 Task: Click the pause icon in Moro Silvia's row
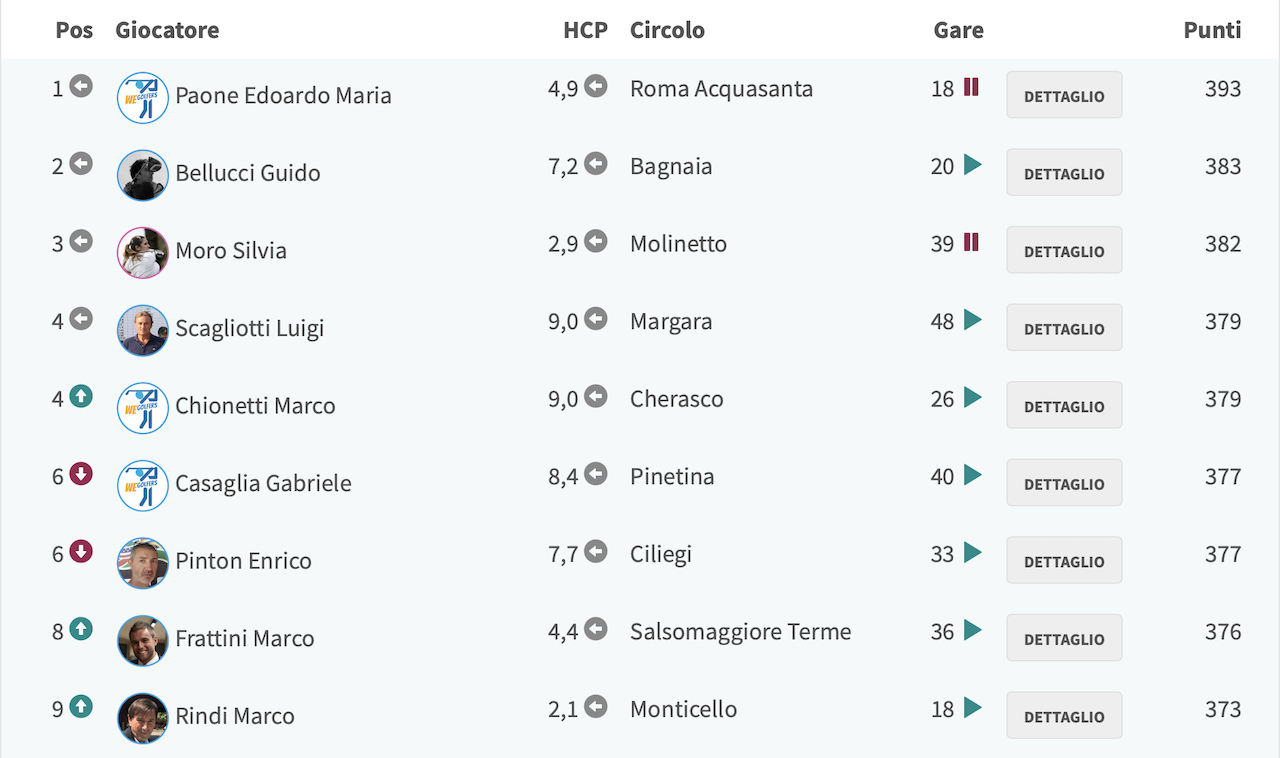pyautogui.click(x=971, y=242)
